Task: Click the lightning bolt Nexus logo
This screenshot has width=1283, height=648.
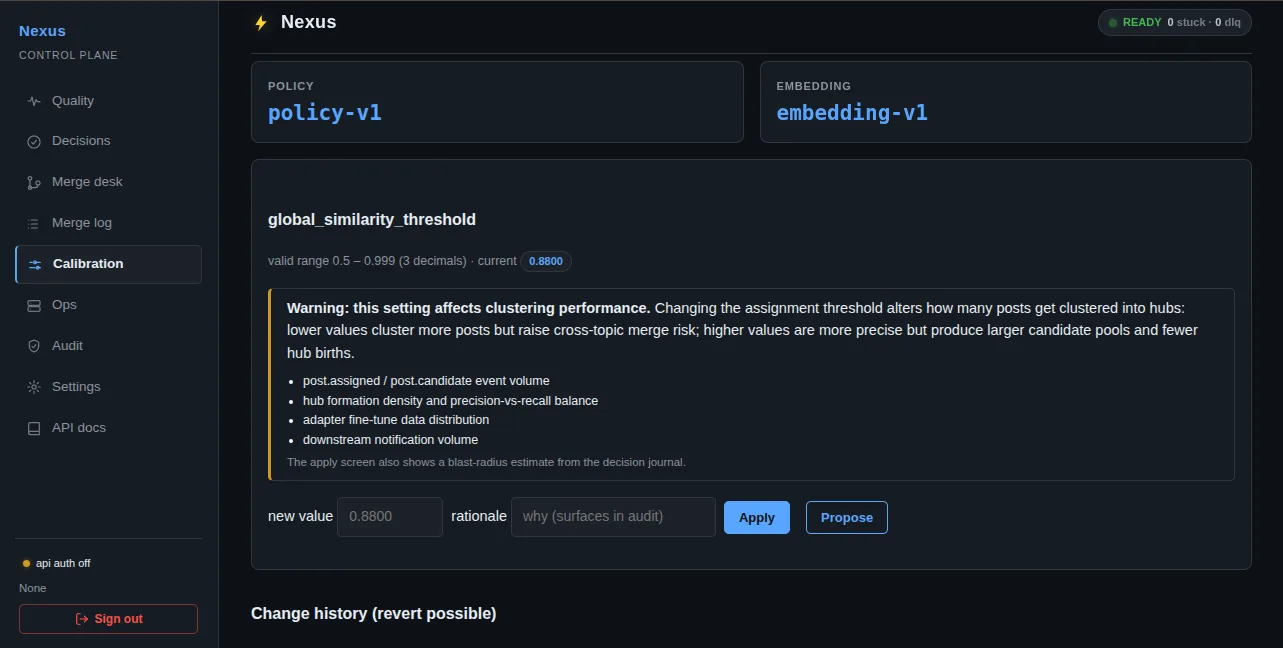Action: [261, 23]
